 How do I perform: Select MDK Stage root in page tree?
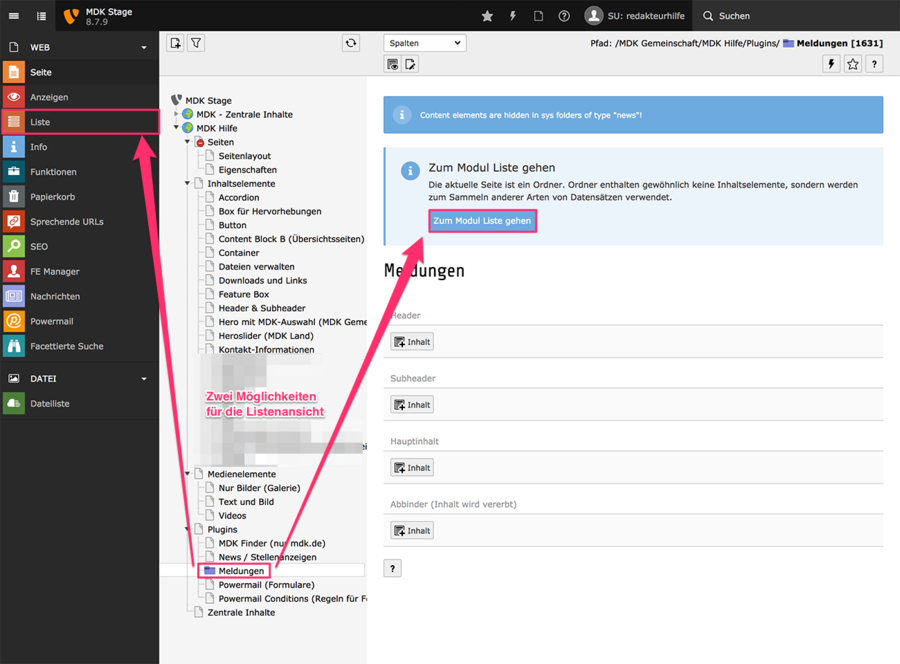click(x=208, y=100)
